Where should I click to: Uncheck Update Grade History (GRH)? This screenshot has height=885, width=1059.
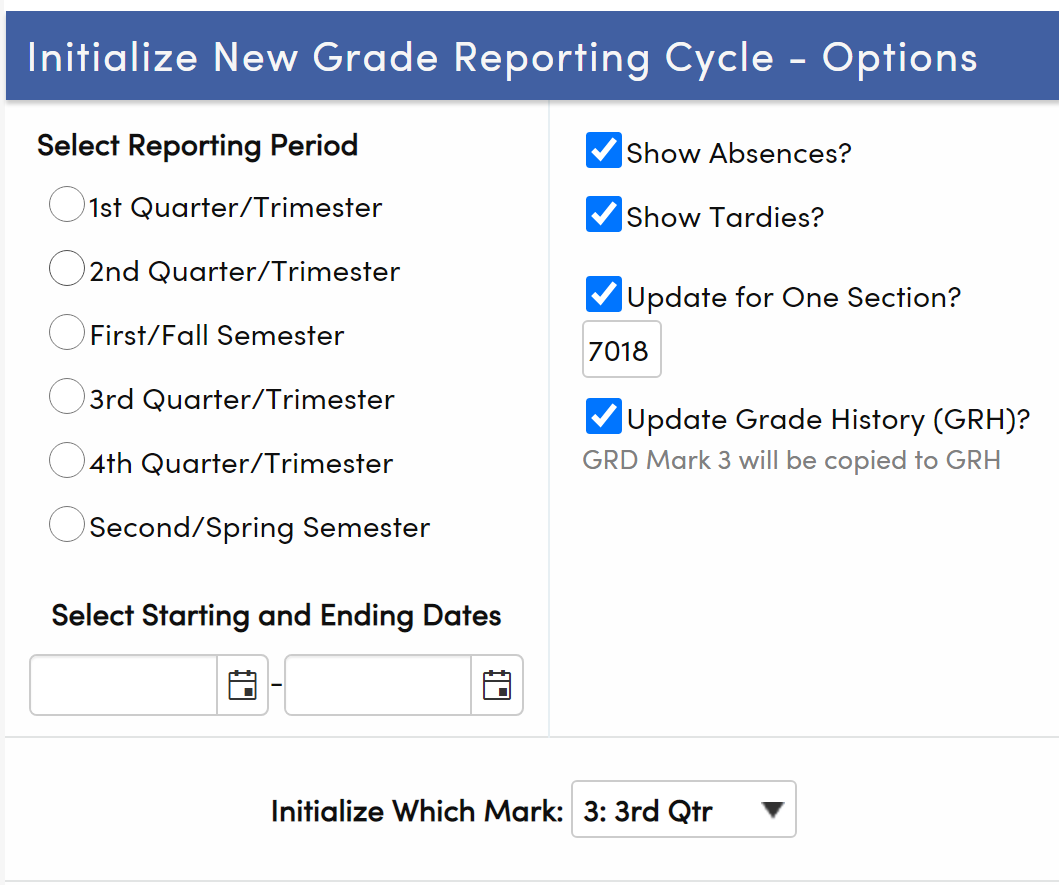[x=602, y=418]
